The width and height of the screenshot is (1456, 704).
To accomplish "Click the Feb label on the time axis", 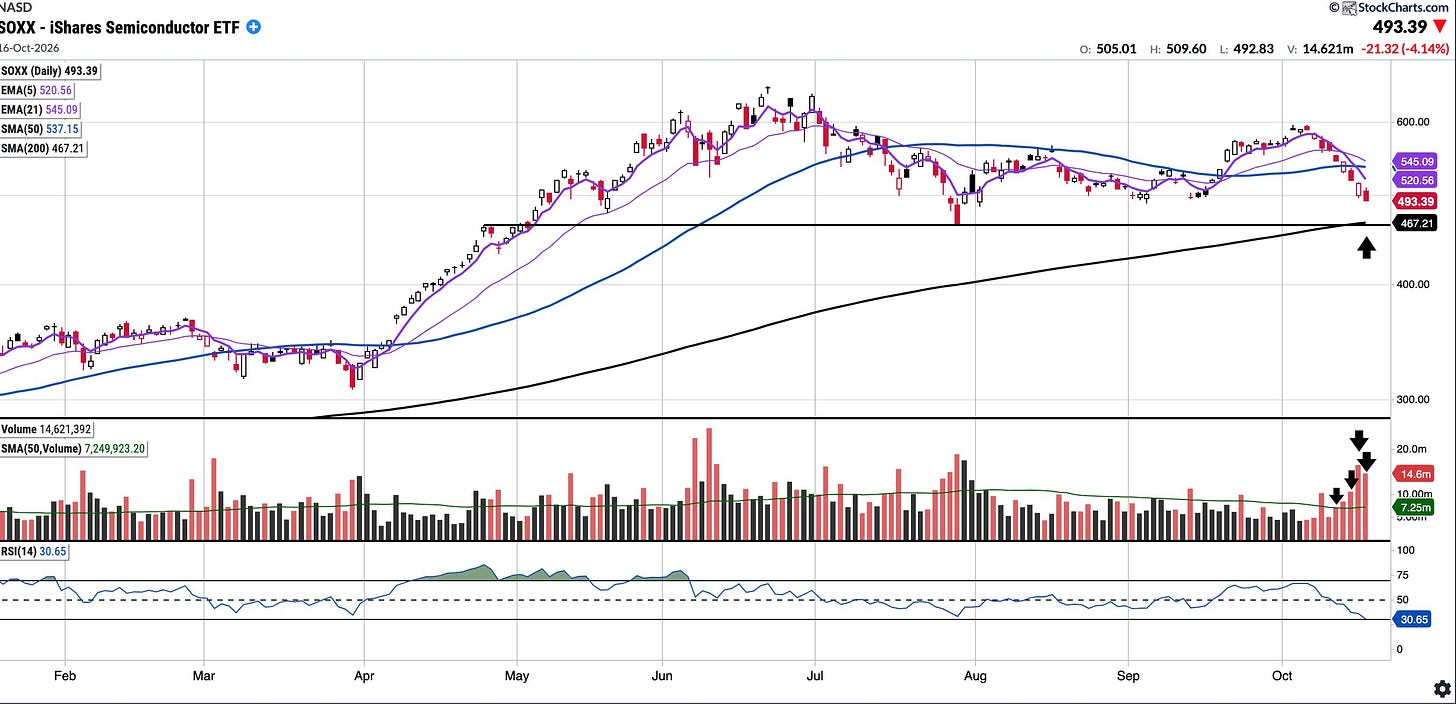I will (x=65, y=676).
